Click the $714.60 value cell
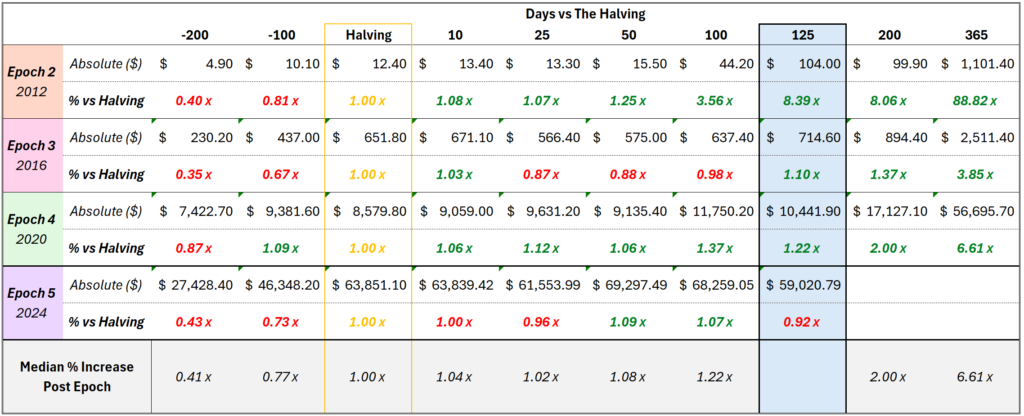 pos(803,137)
